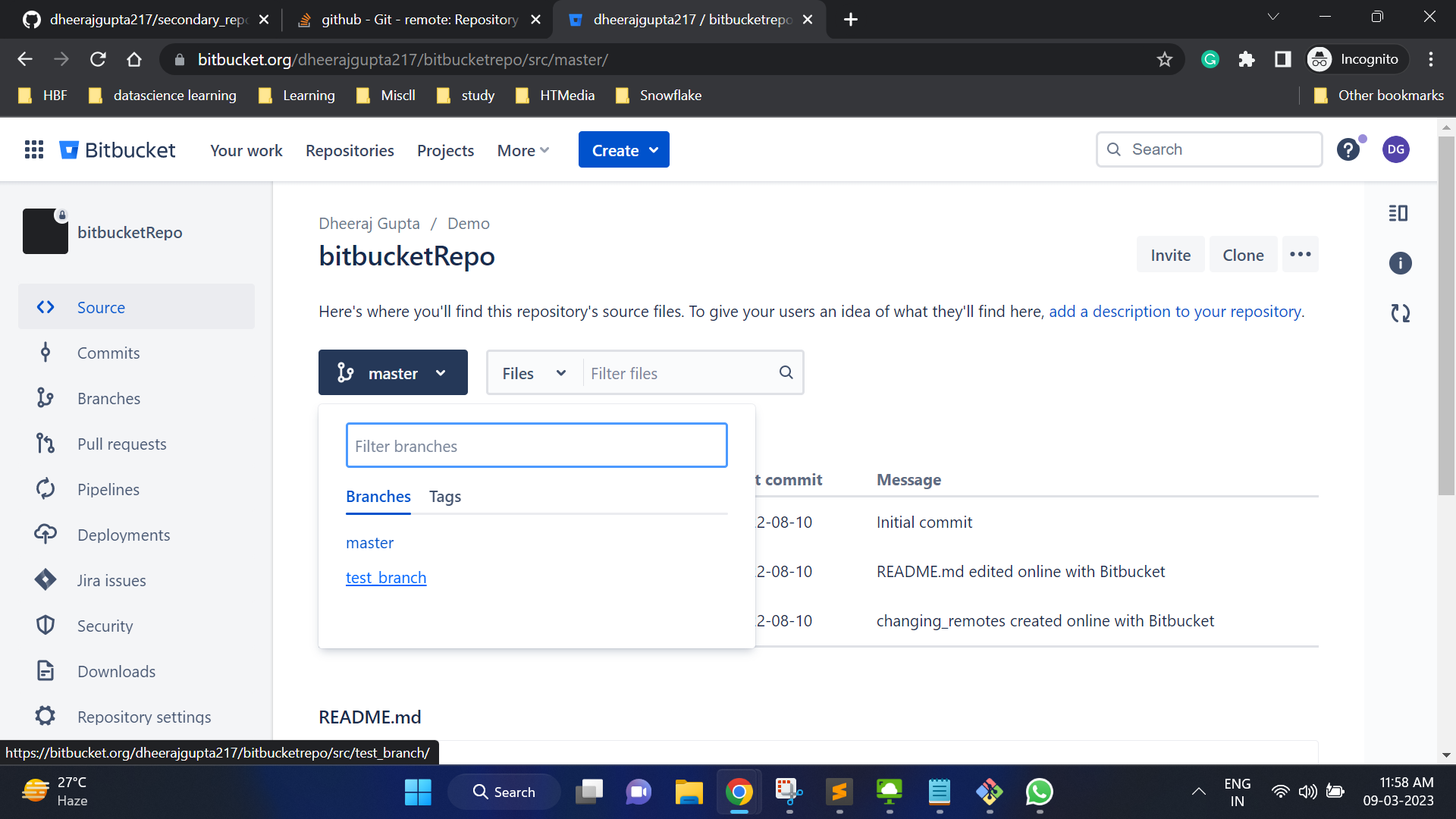Image resolution: width=1456 pixels, height=819 pixels.
Task: Click the Clone button
Action: click(x=1242, y=254)
